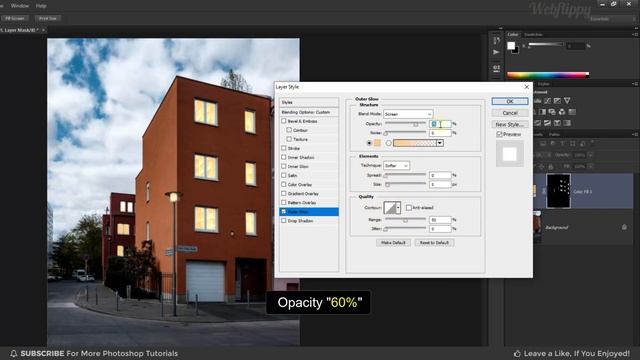Click the outer glow solid color swatch

tap(378, 143)
